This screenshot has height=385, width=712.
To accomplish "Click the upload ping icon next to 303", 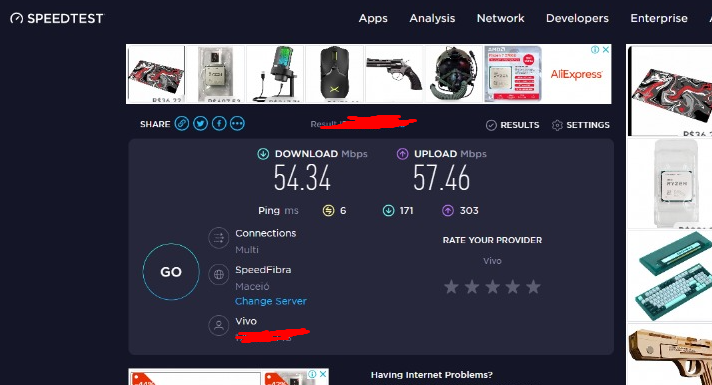I will tap(448, 211).
